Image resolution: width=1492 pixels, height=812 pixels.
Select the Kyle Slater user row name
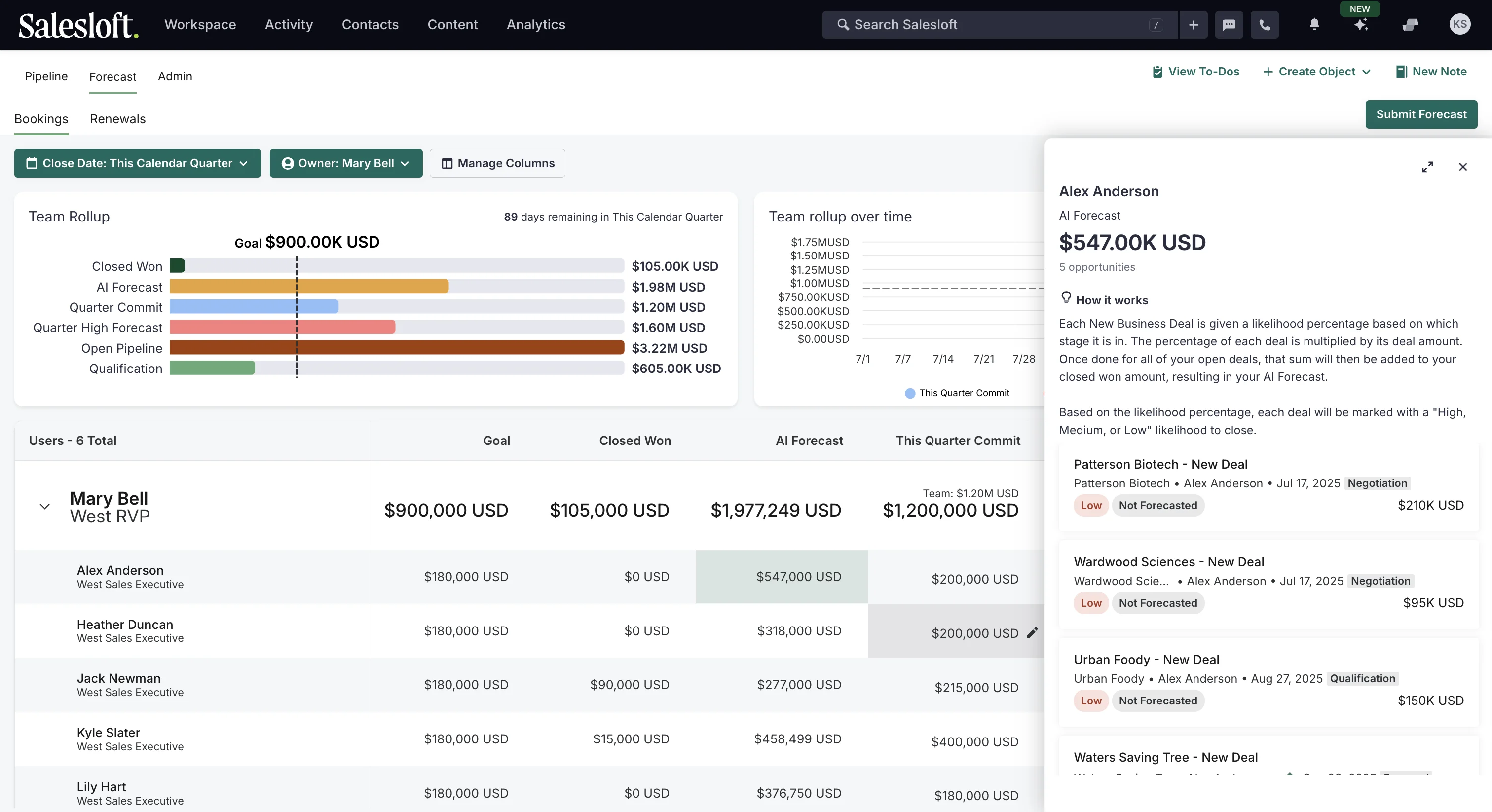click(x=109, y=733)
